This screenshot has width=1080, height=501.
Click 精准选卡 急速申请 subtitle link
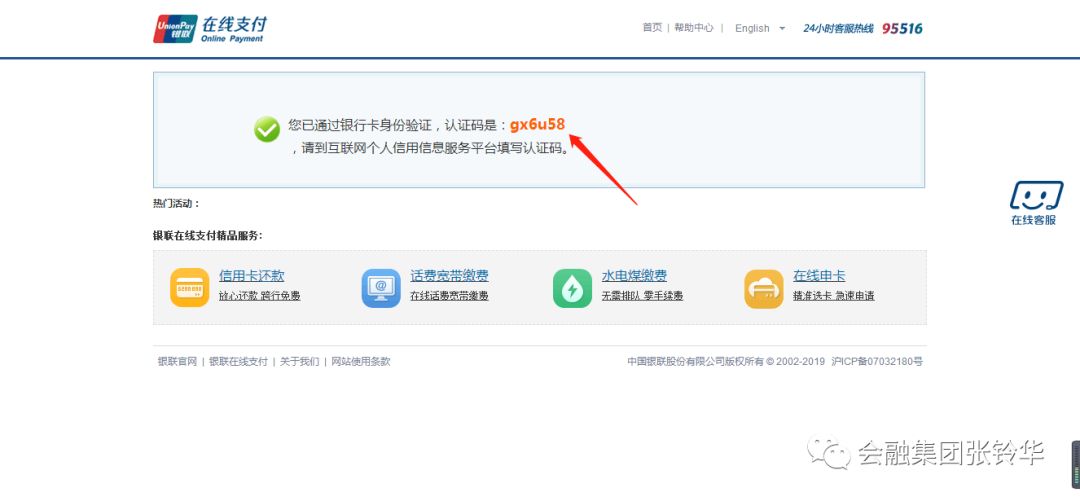tap(833, 296)
